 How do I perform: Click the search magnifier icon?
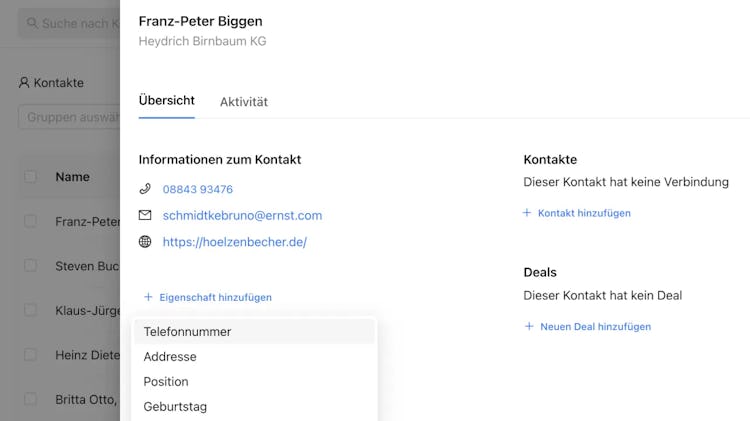tap(33, 22)
